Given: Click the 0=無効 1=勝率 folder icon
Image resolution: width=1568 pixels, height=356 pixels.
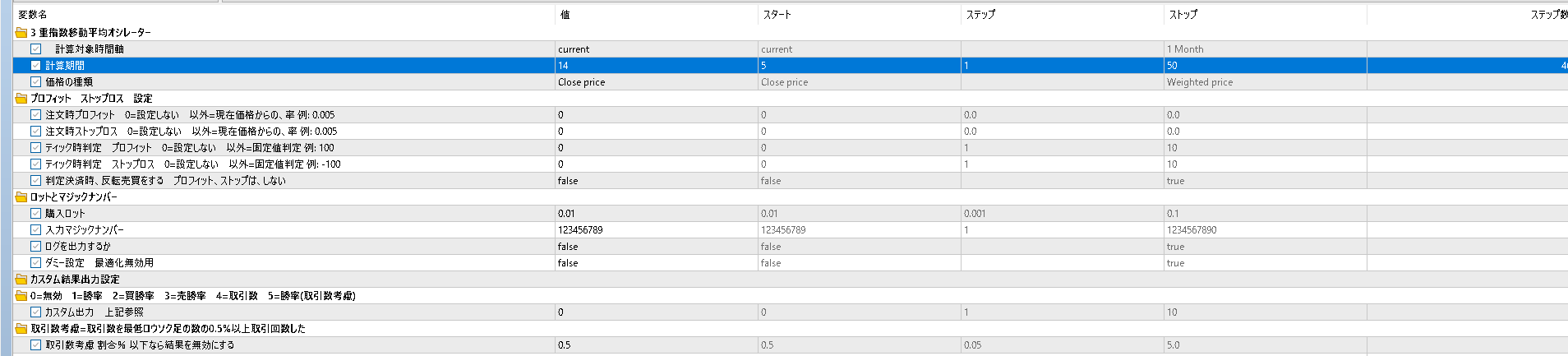Looking at the screenshot, I should click(21, 296).
